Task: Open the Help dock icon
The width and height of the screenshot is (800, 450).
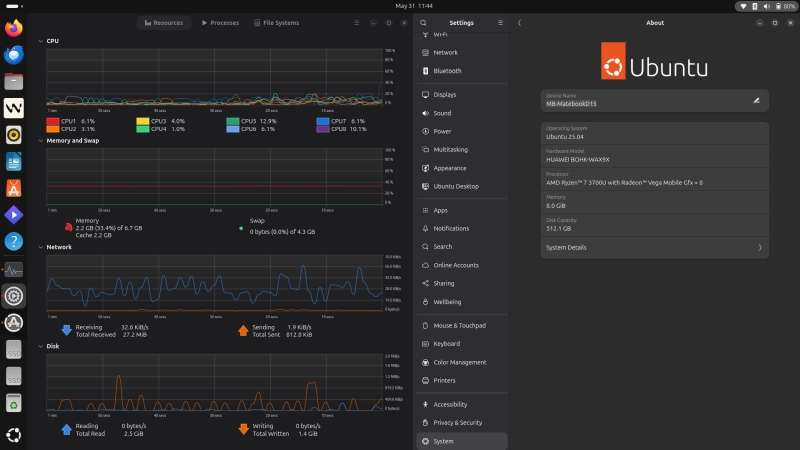Action: (x=14, y=241)
